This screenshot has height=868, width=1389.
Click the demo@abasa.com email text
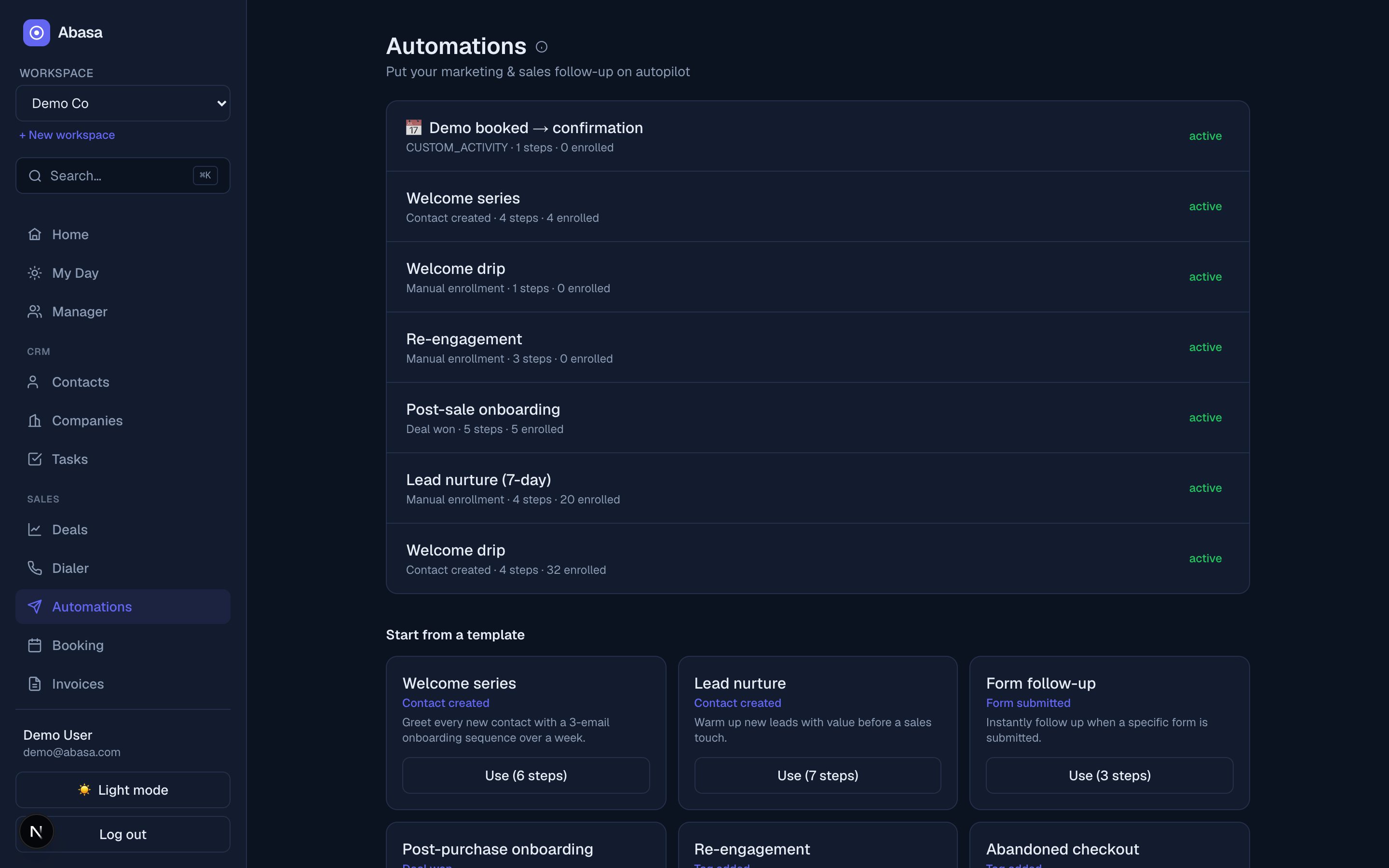tap(72, 752)
